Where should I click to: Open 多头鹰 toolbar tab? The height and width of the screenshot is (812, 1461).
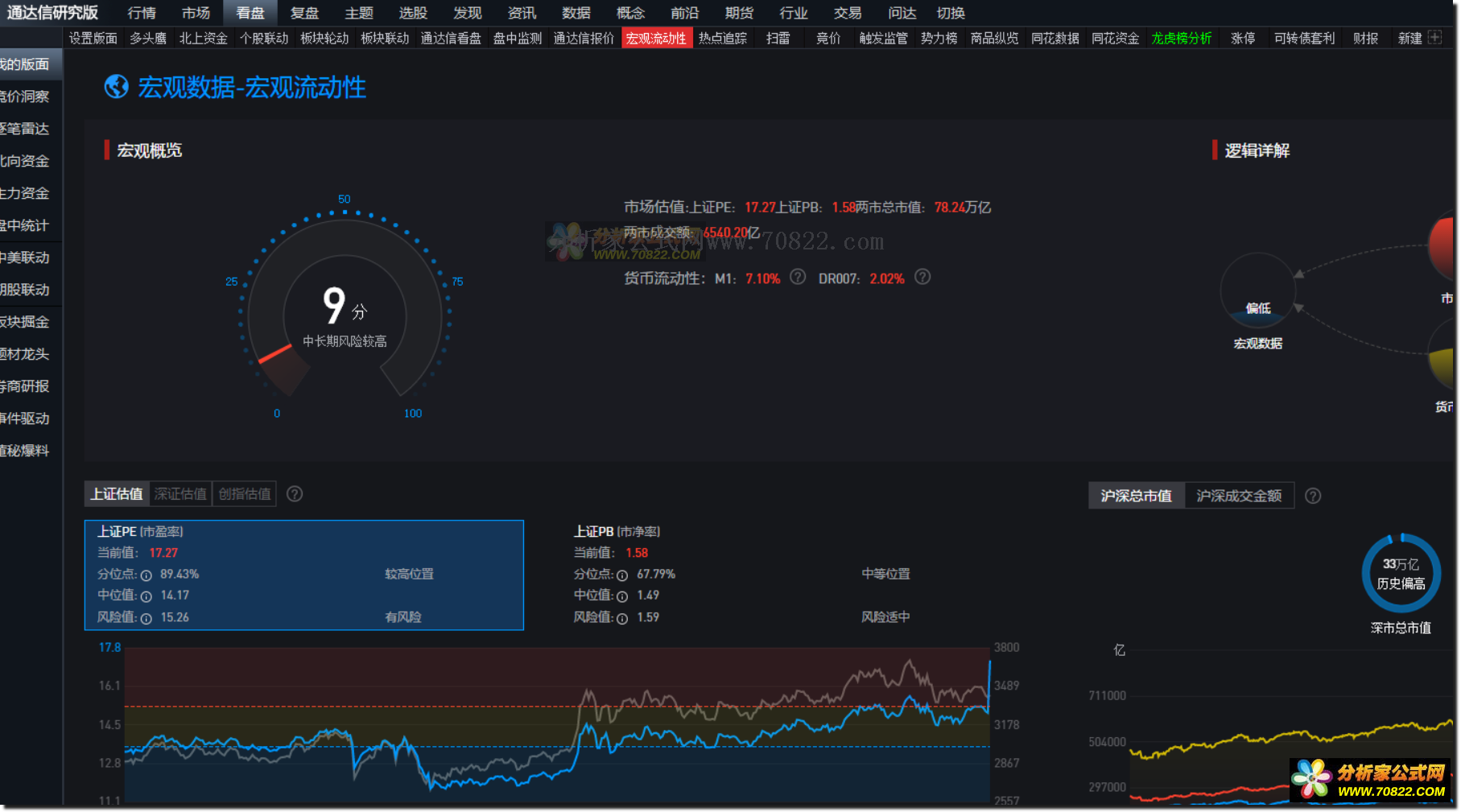(x=148, y=38)
